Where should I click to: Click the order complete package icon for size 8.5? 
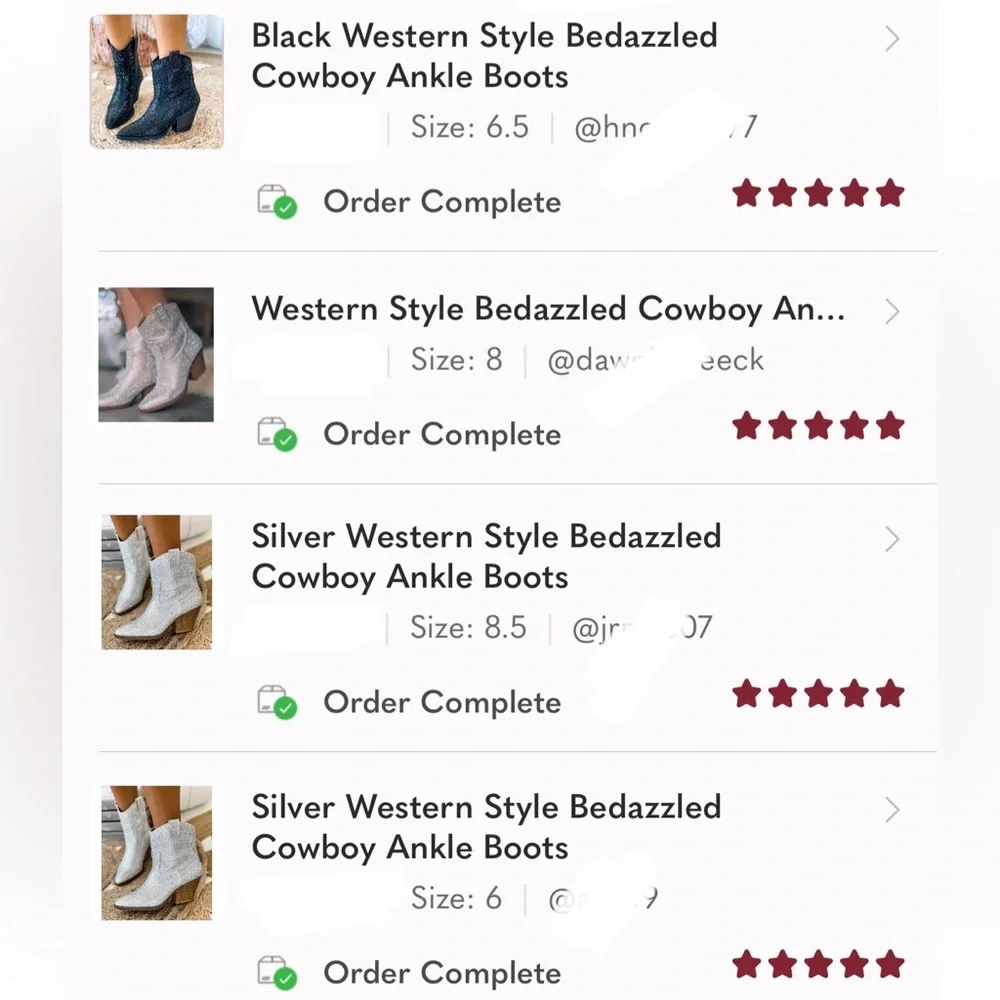click(x=277, y=703)
